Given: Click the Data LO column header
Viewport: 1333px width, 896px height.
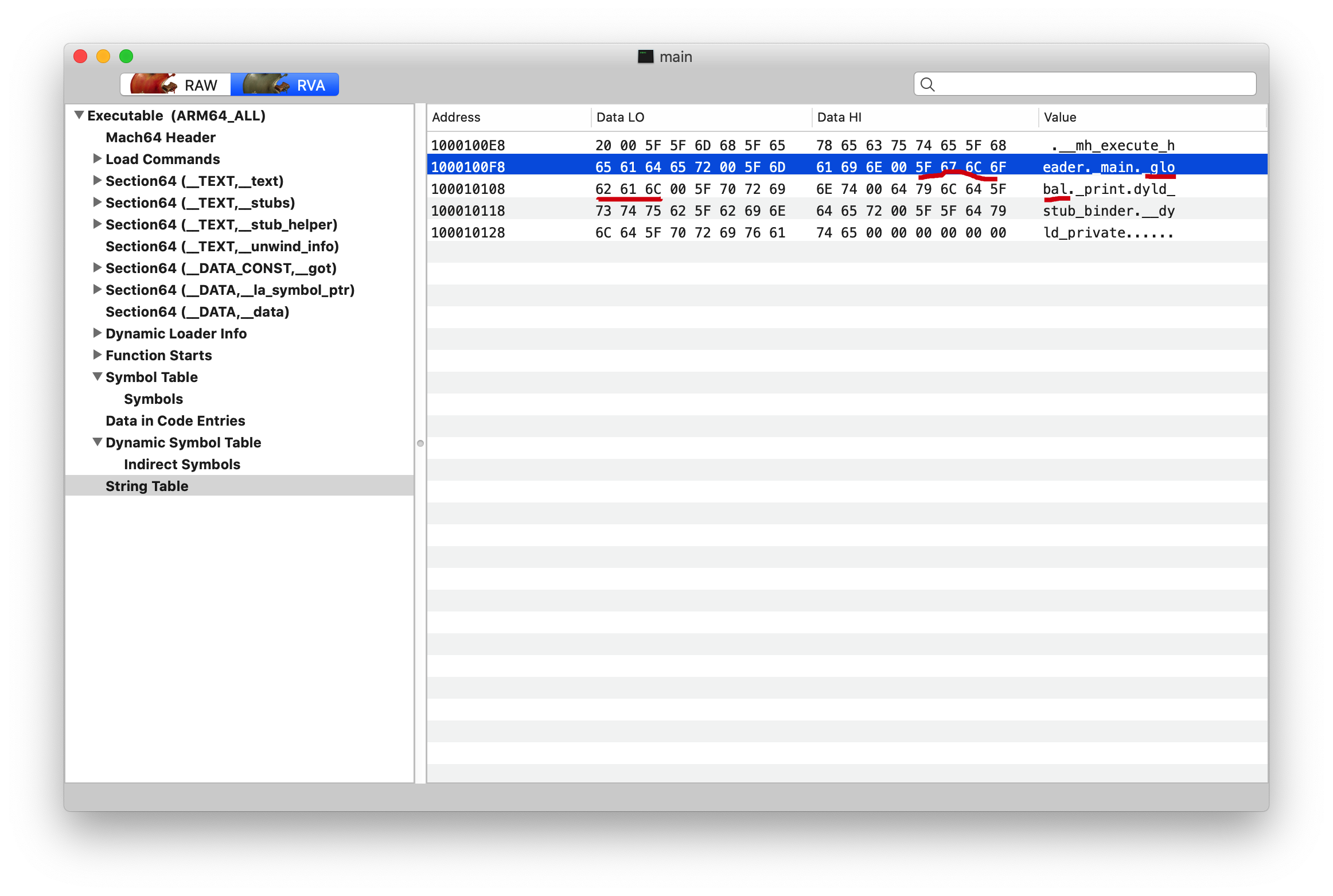Looking at the screenshot, I should tap(701, 117).
